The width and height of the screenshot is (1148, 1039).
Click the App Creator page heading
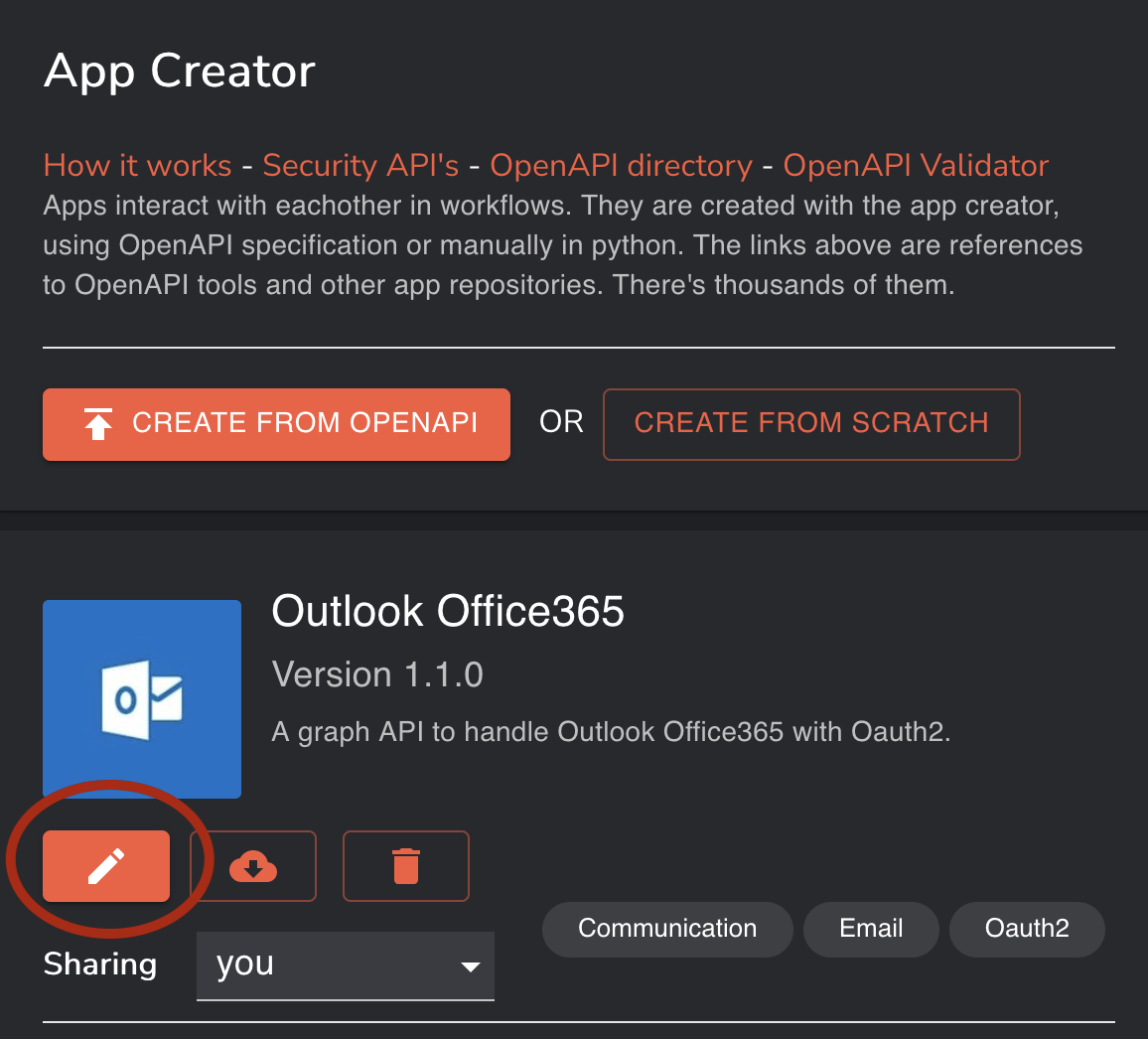point(180,72)
